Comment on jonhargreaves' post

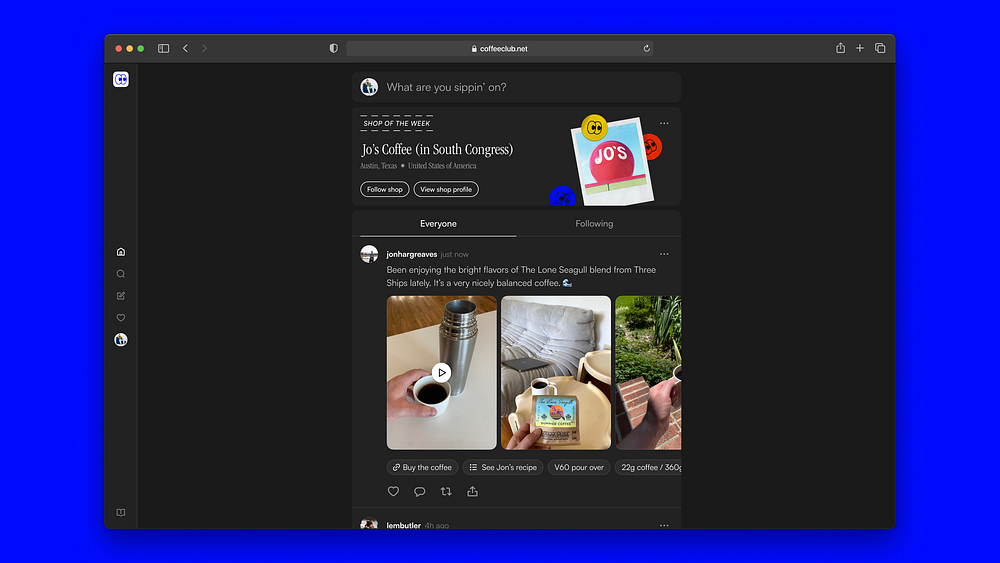pos(420,492)
